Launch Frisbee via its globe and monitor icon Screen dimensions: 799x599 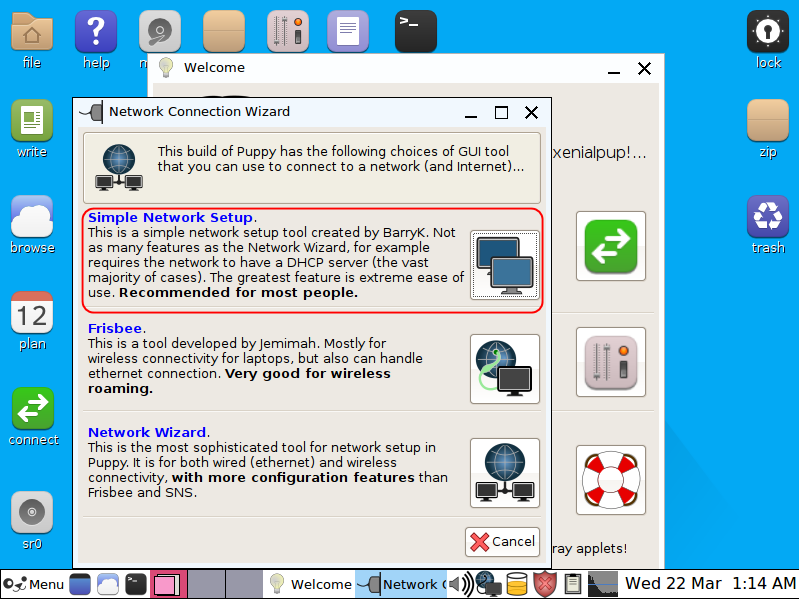[504, 369]
